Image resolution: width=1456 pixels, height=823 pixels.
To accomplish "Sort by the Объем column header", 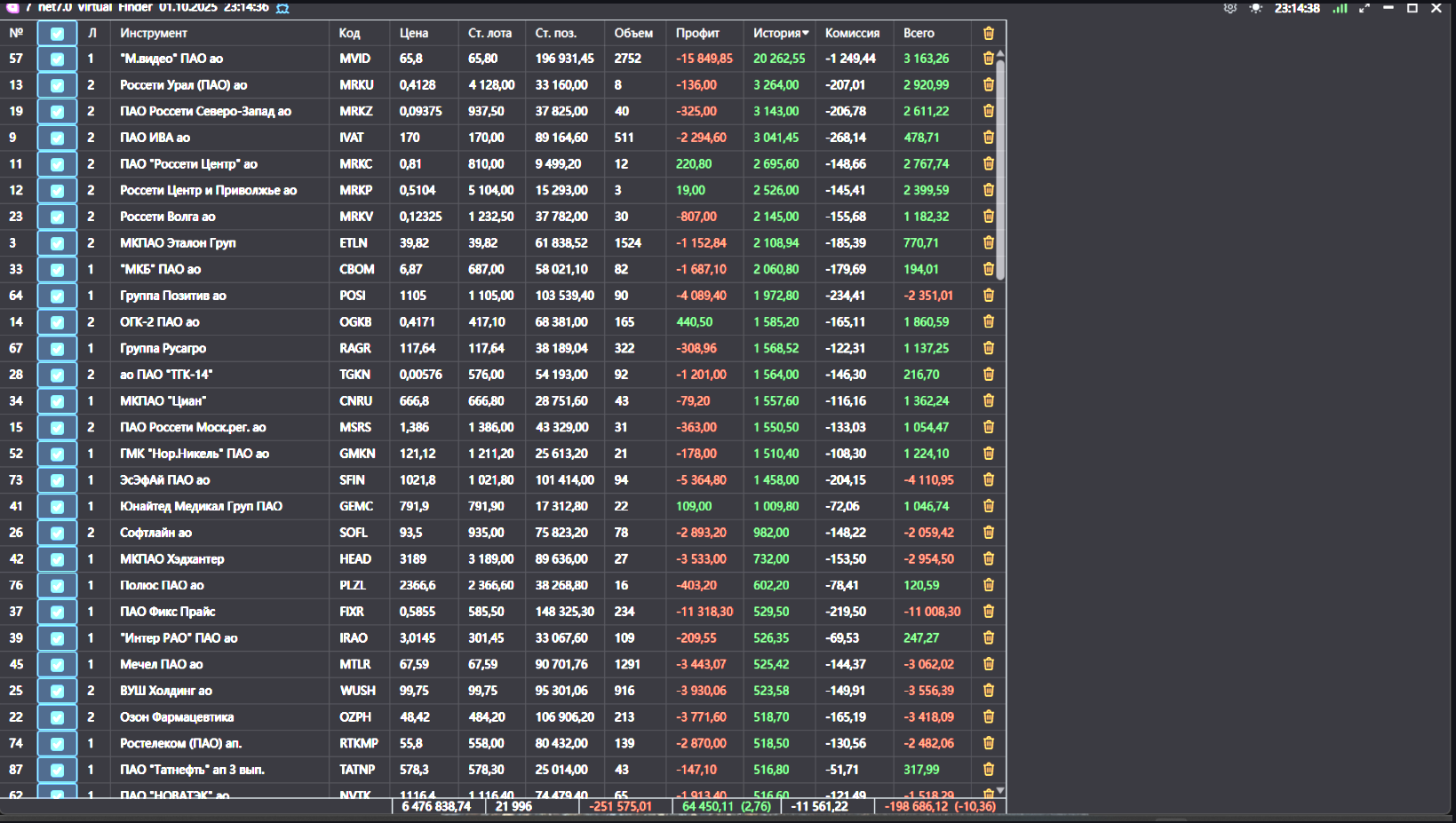I will (x=633, y=33).
